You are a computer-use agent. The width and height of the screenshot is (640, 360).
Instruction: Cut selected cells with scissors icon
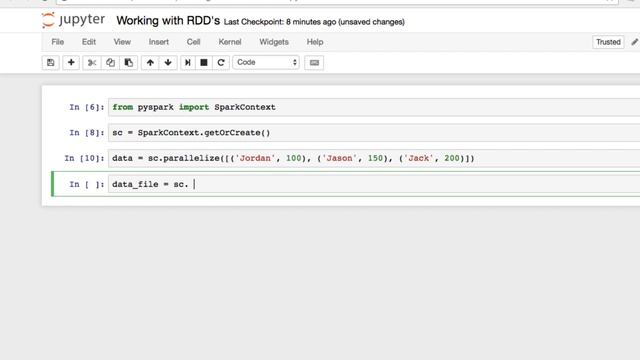point(92,62)
